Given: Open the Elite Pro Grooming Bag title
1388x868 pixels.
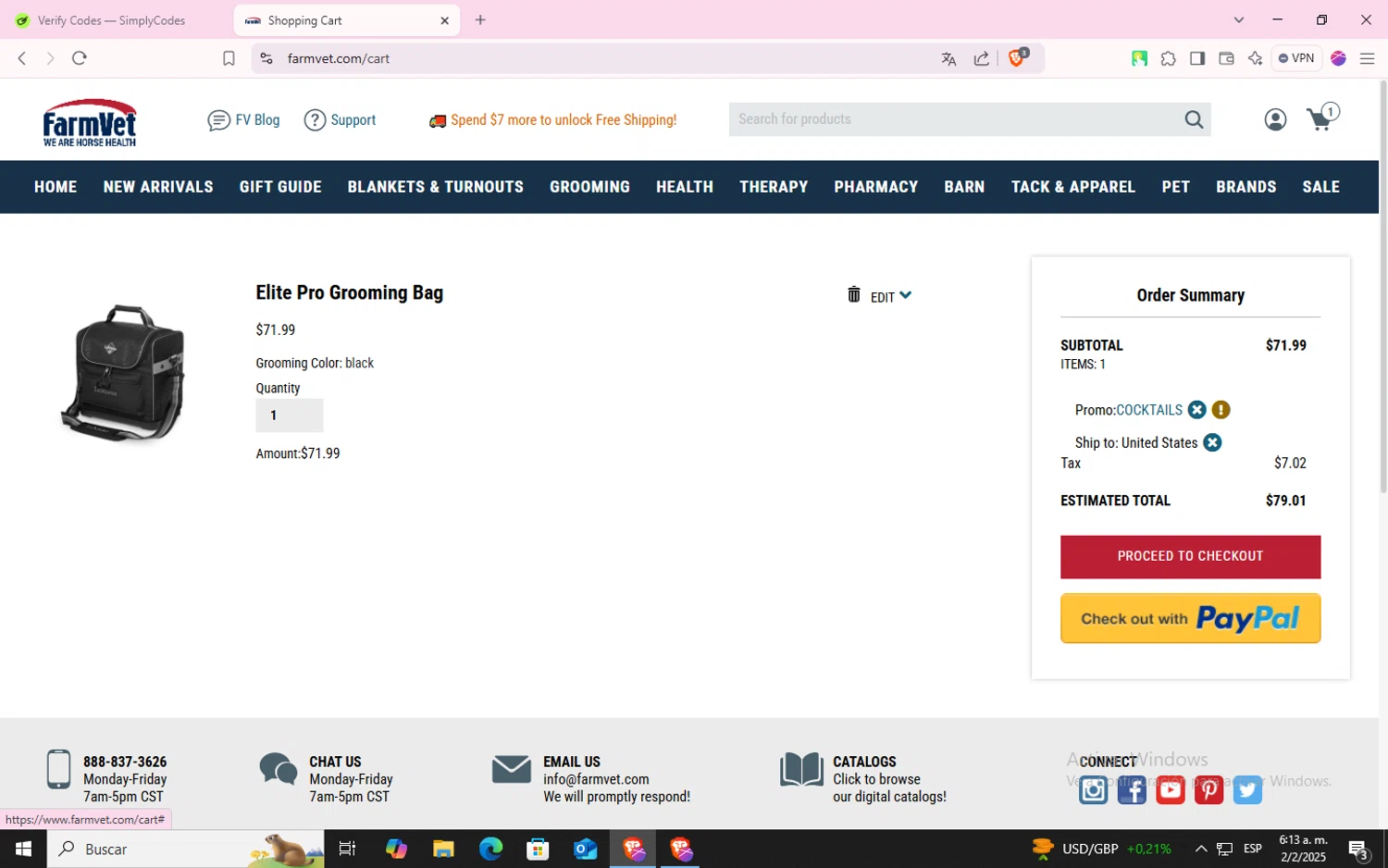Looking at the screenshot, I should (350, 293).
